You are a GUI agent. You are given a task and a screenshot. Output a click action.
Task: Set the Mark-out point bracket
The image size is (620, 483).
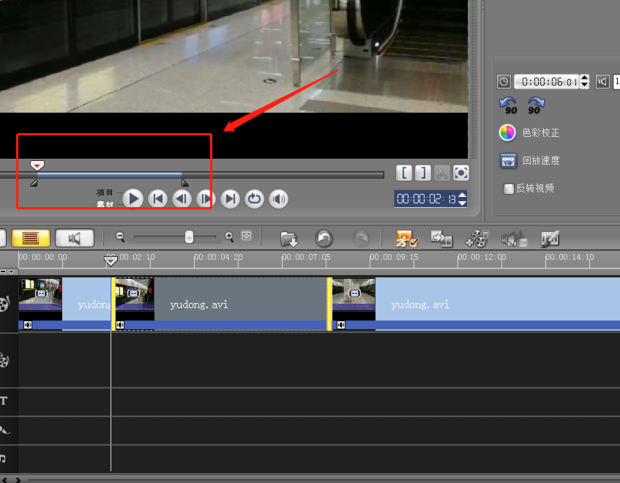[423, 173]
